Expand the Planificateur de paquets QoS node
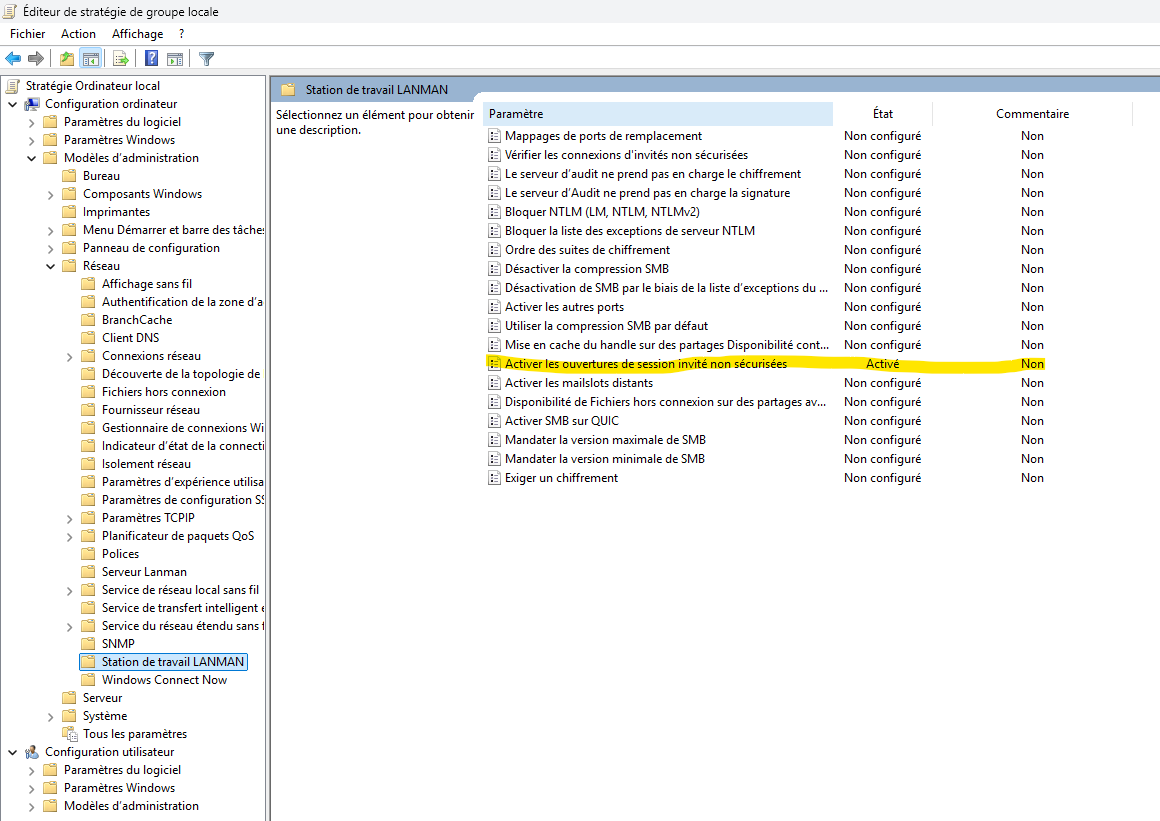The height and width of the screenshot is (821, 1160). (x=70, y=536)
